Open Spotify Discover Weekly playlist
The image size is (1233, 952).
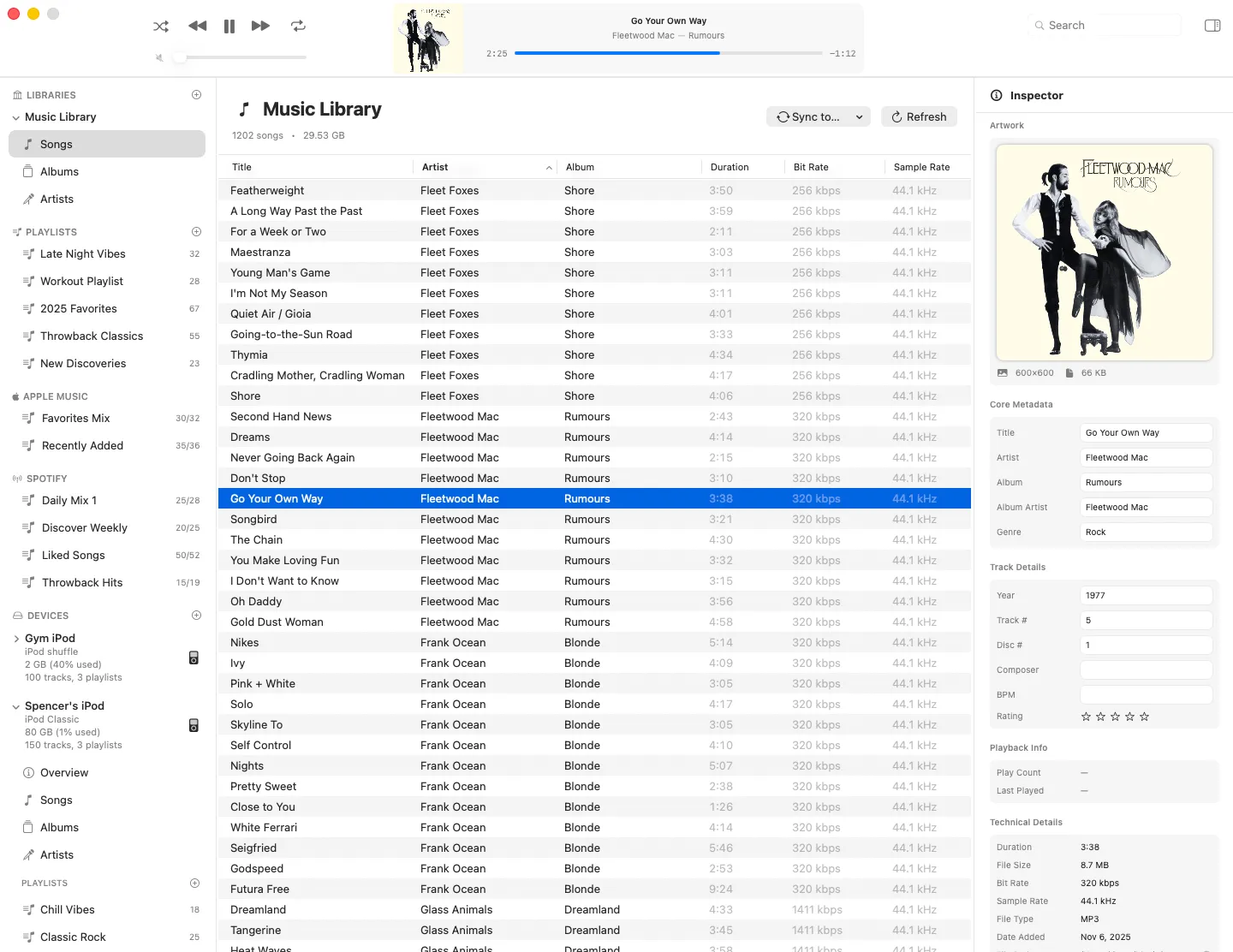click(x=107, y=527)
